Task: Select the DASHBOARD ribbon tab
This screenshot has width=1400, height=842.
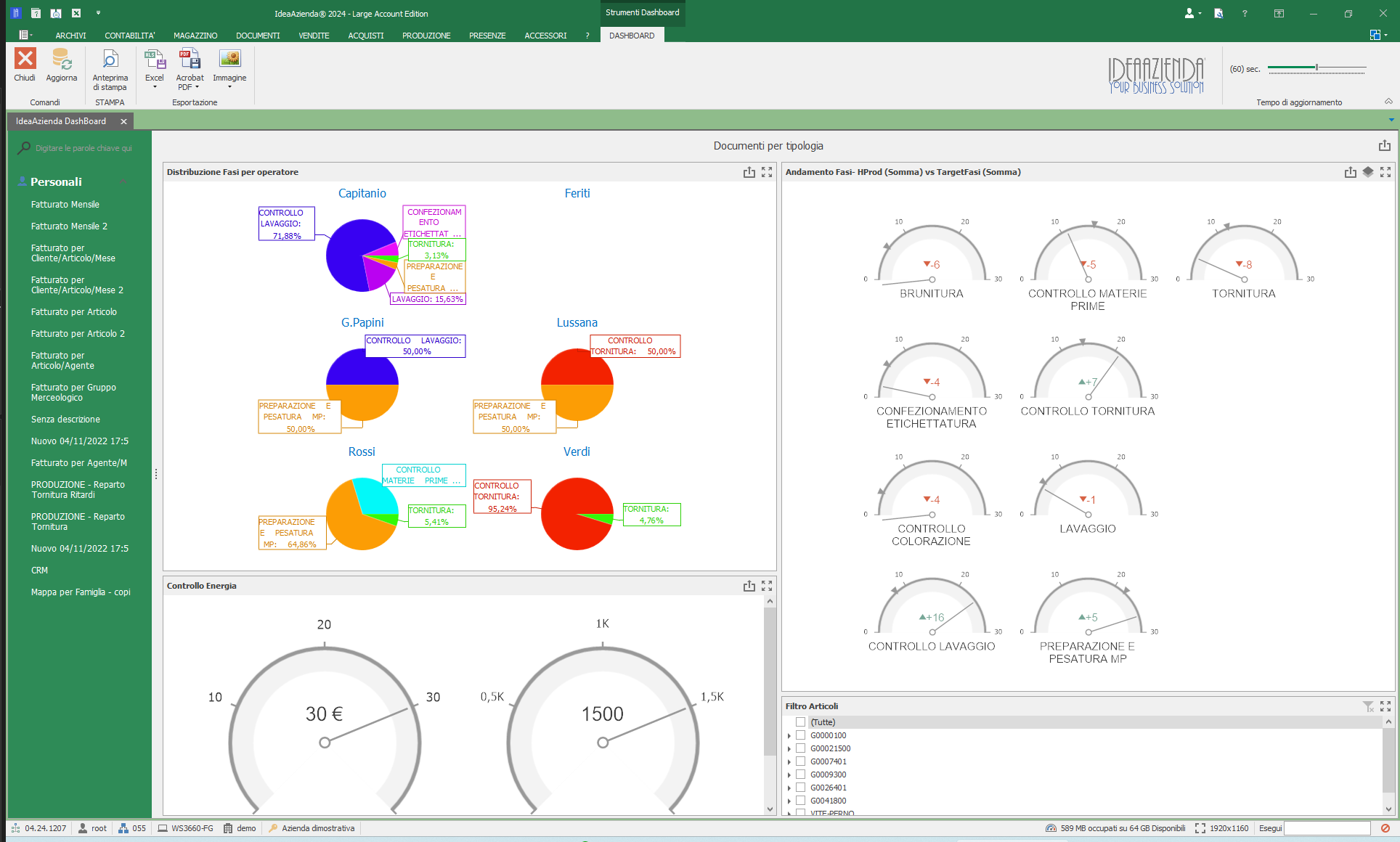Action: (x=632, y=36)
